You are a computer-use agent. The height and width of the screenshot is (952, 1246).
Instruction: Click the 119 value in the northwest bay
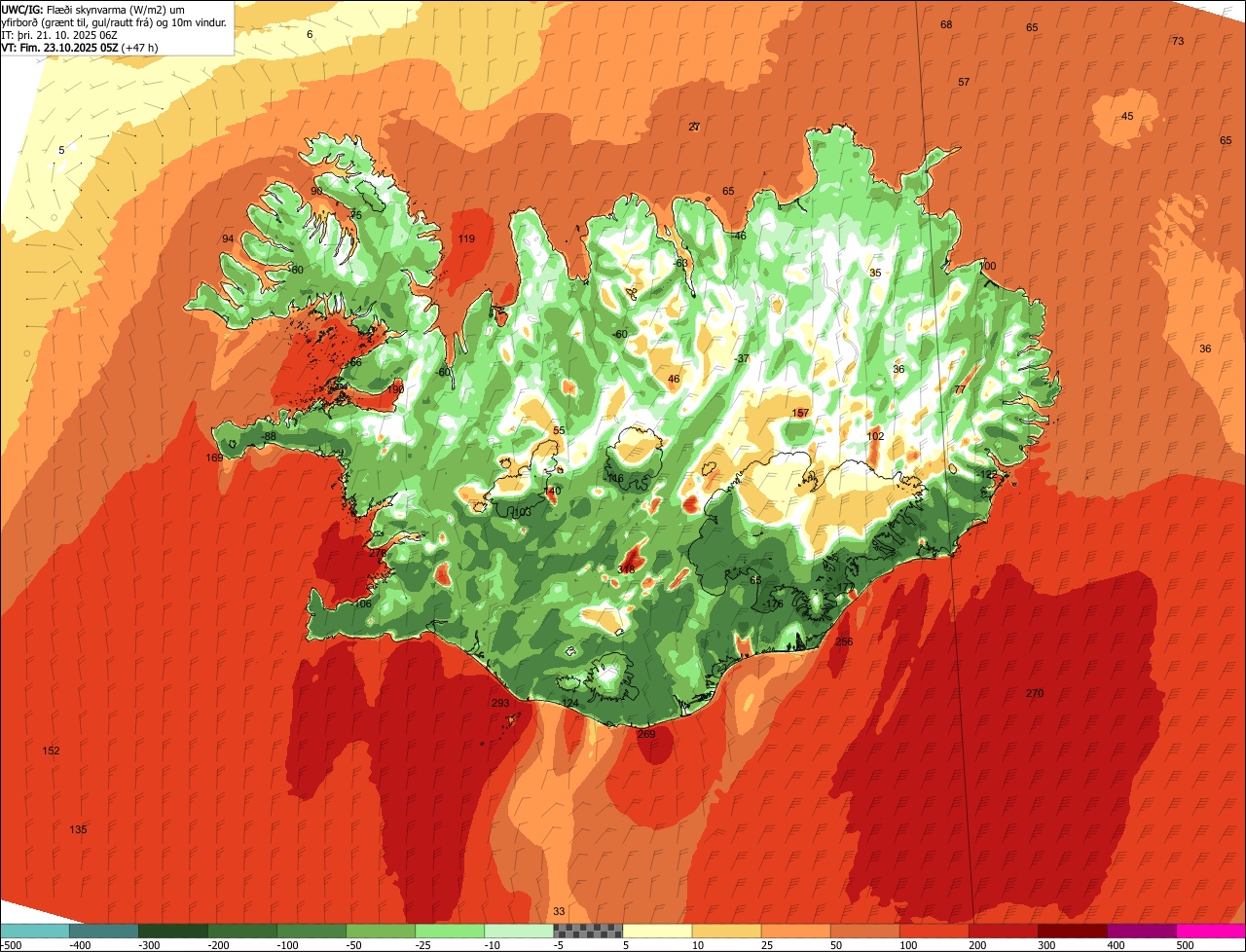tap(466, 238)
